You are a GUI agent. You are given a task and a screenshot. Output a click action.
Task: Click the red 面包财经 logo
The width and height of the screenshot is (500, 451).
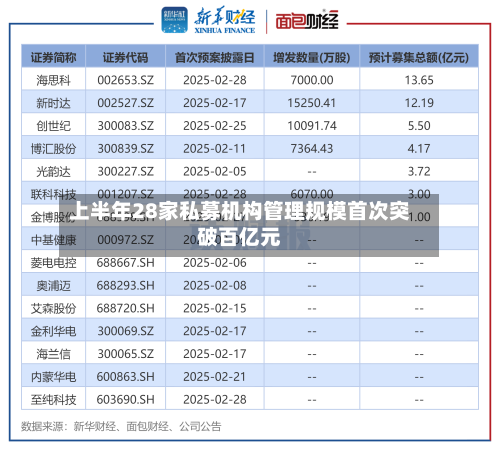click(x=307, y=20)
